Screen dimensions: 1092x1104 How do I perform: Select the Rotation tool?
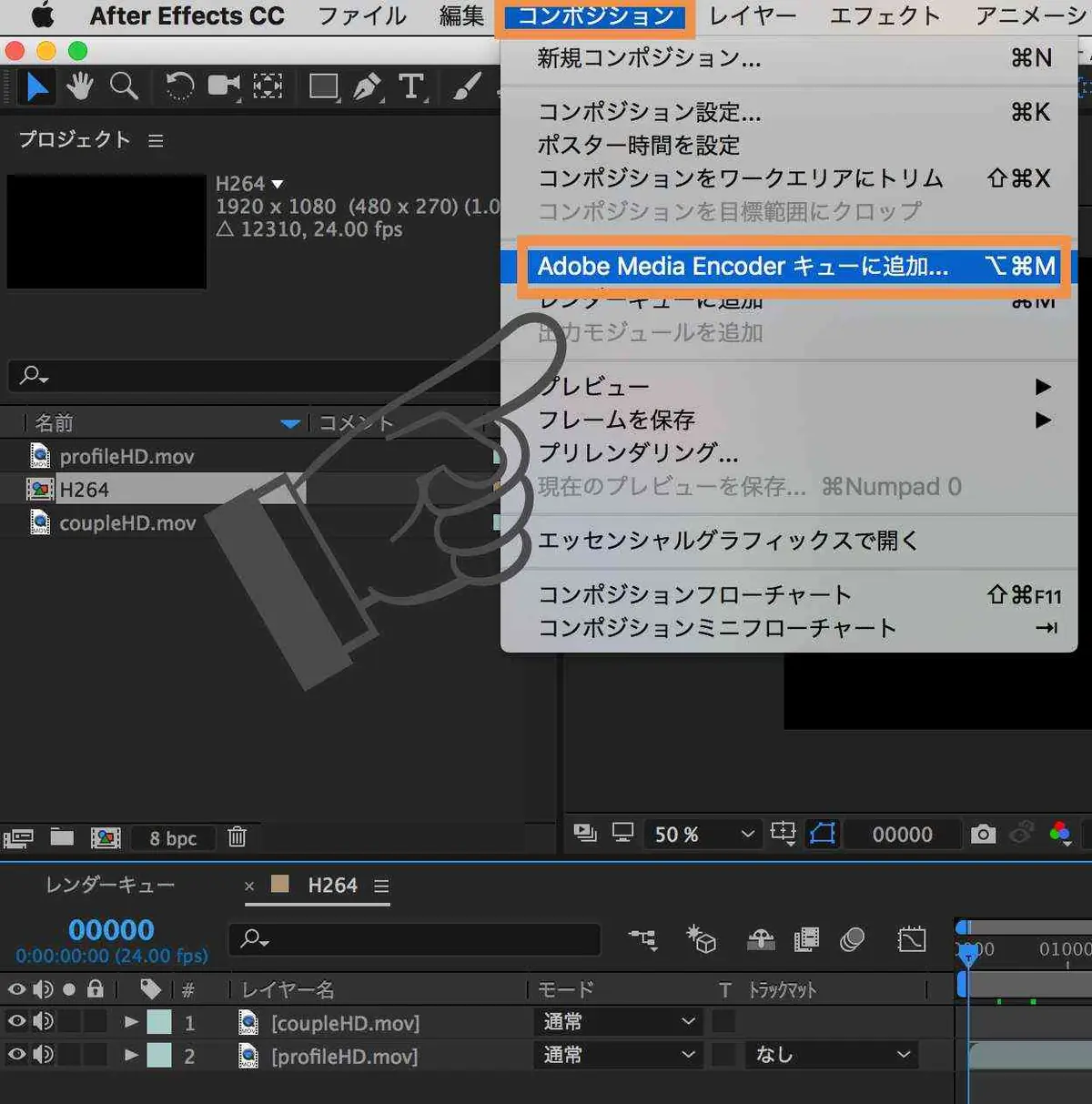pos(178,86)
